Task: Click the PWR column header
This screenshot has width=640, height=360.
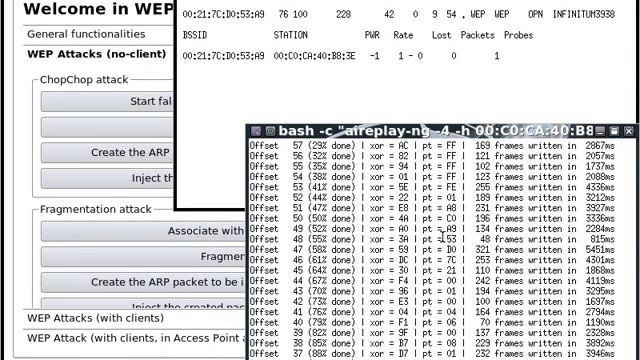Action: pyautogui.click(x=372, y=35)
